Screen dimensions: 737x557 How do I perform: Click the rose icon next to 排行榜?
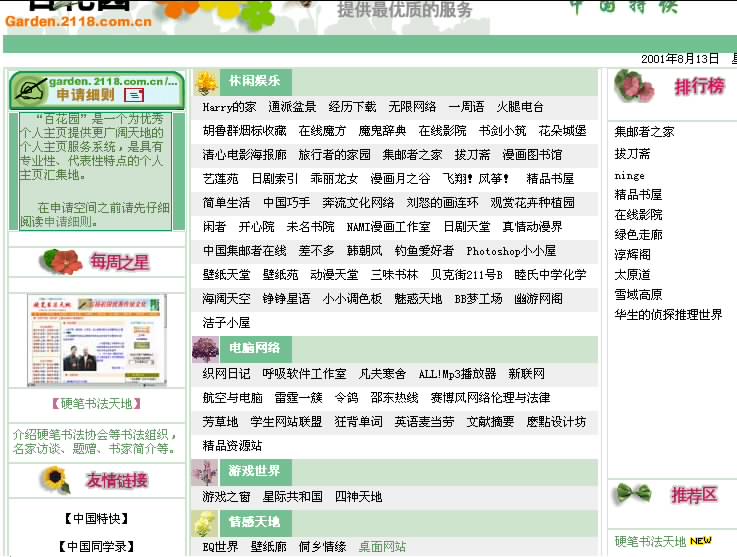632,85
